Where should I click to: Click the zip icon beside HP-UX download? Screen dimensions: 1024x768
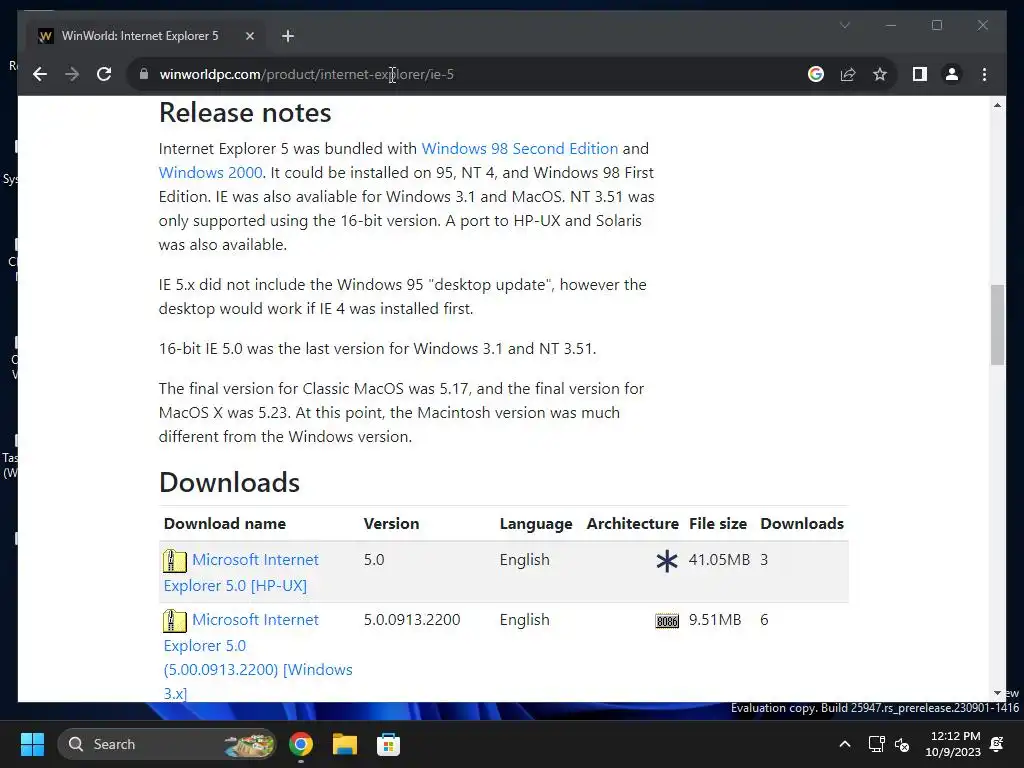pos(174,561)
